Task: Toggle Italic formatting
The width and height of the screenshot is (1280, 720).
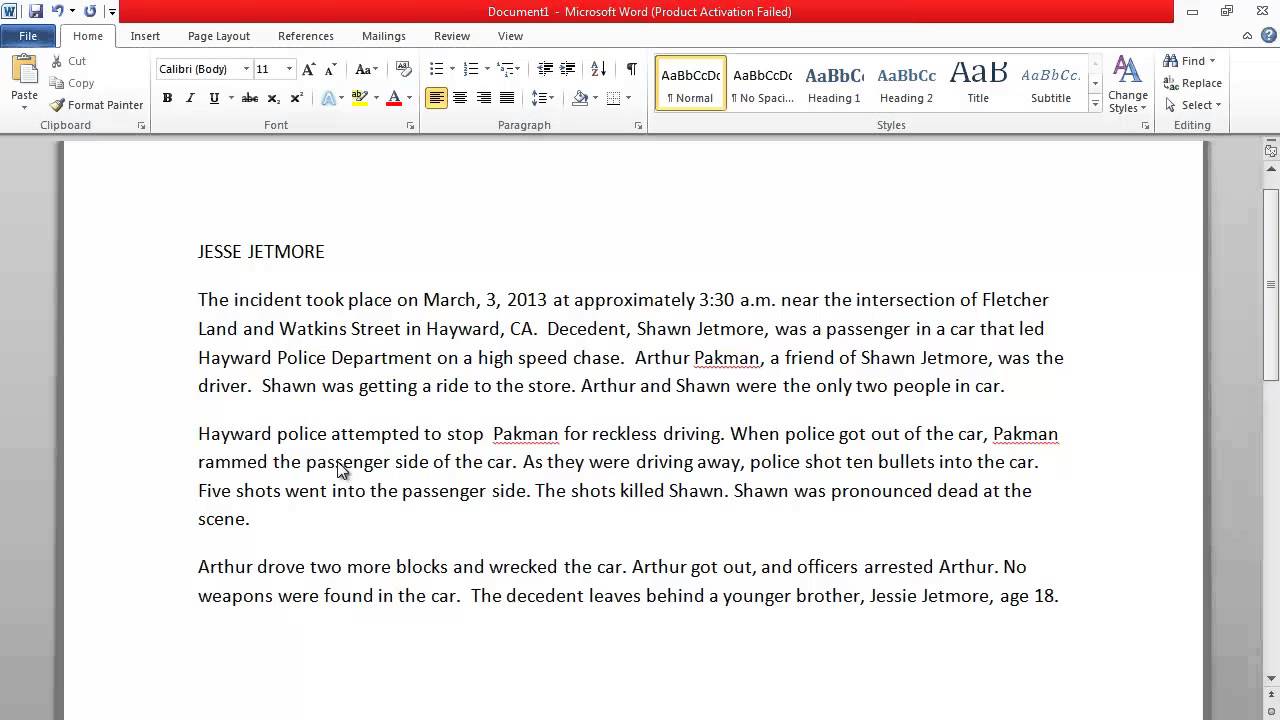Action: [190, 98]
